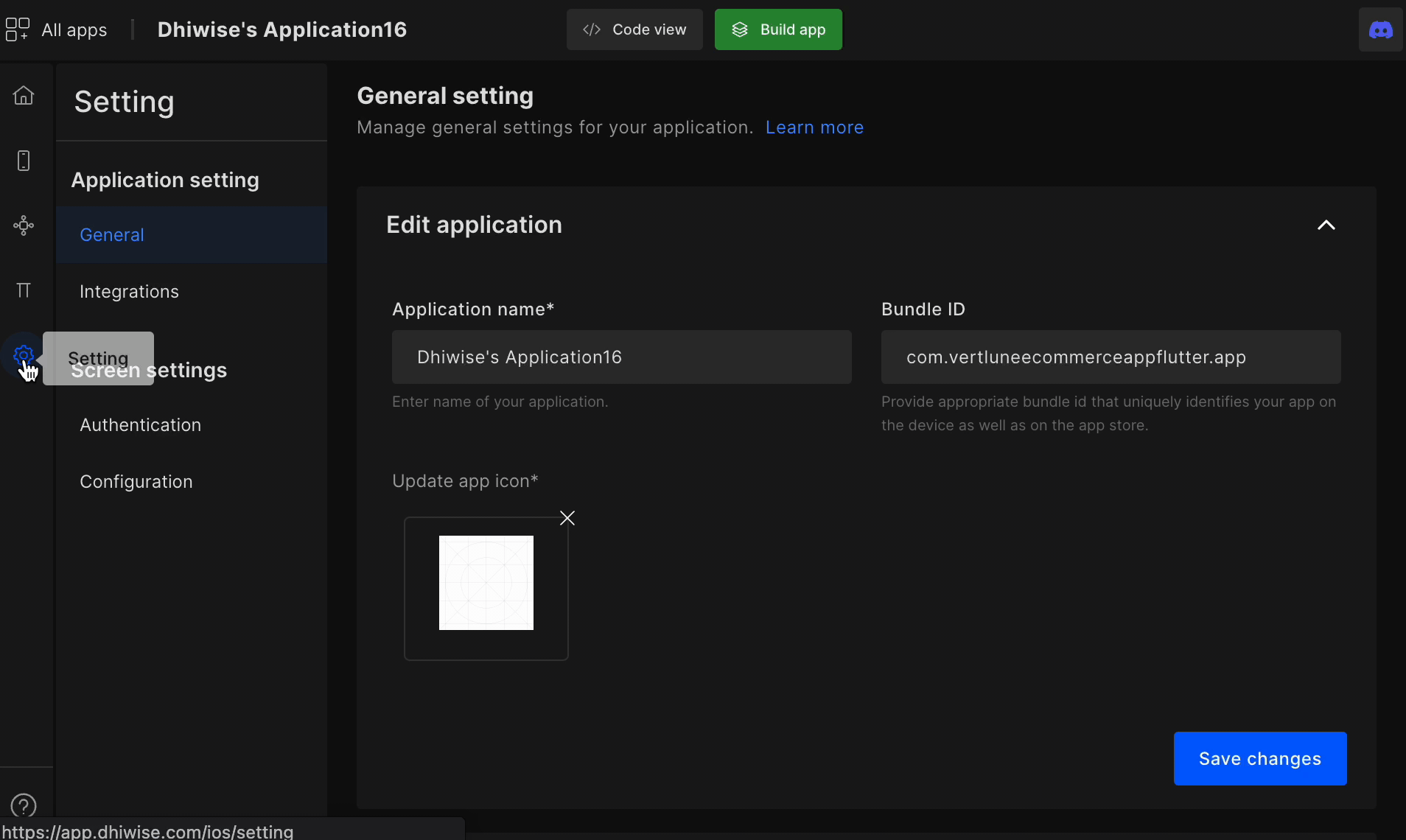Go to Home sidebar icon
The height and width of the screenshot is (840, 1406).
[x=24, y=95]
